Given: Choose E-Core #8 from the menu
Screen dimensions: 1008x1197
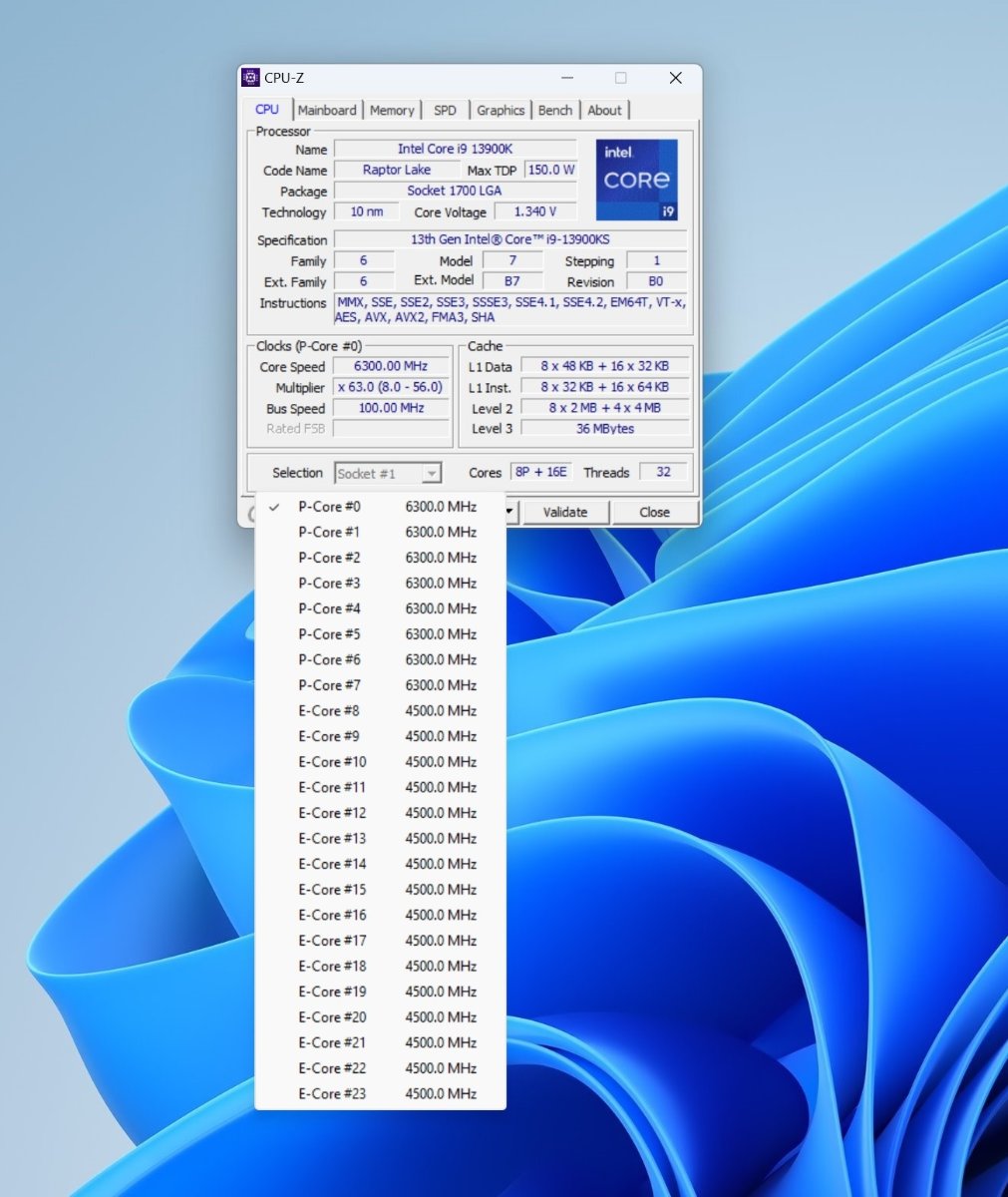Looking at the screenshot, I should [381, 711].
